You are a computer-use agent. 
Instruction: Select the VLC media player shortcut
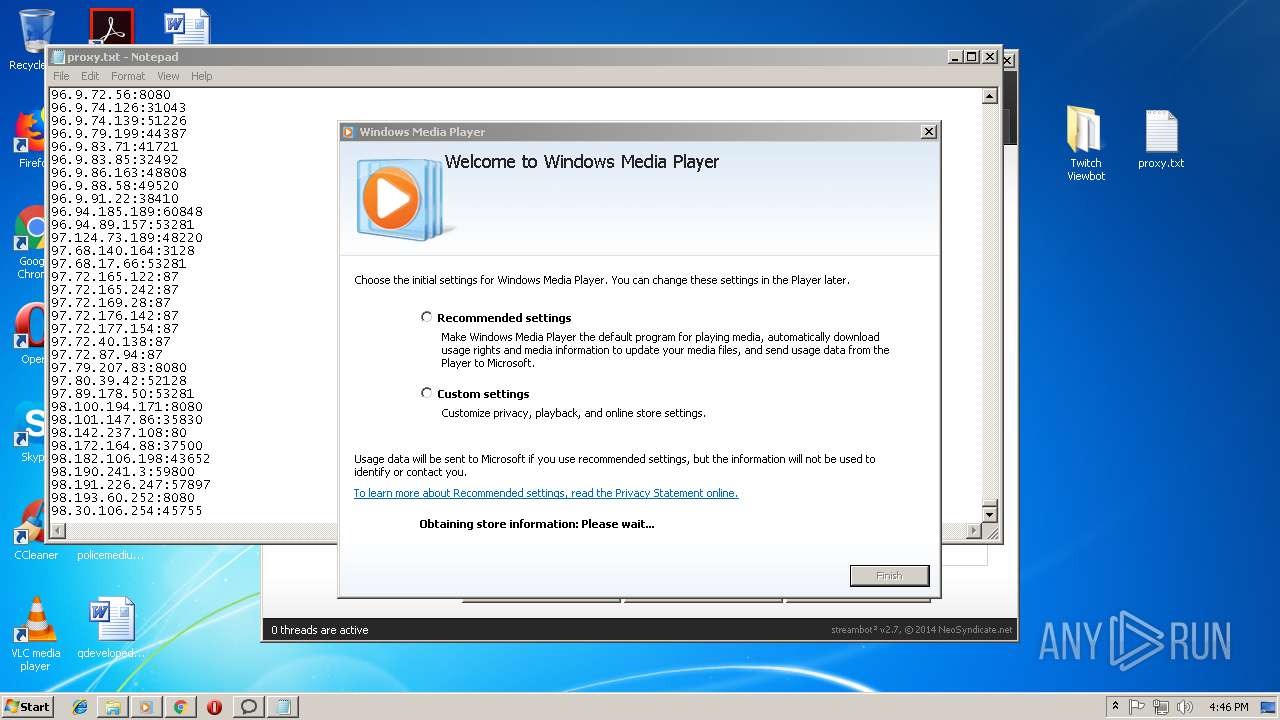point(36,634)
